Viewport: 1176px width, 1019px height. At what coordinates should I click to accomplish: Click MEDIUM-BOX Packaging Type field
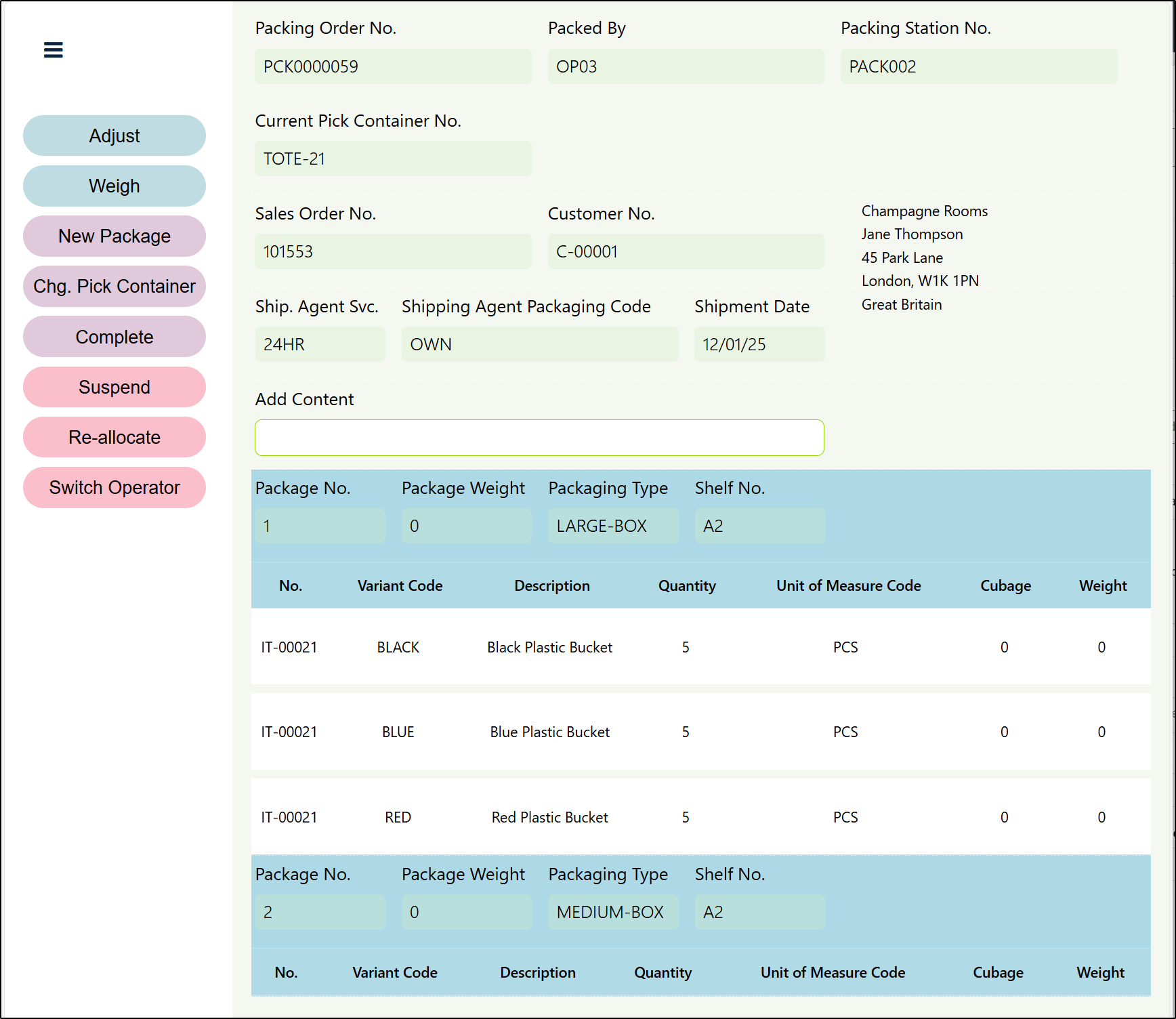point(612,912)
